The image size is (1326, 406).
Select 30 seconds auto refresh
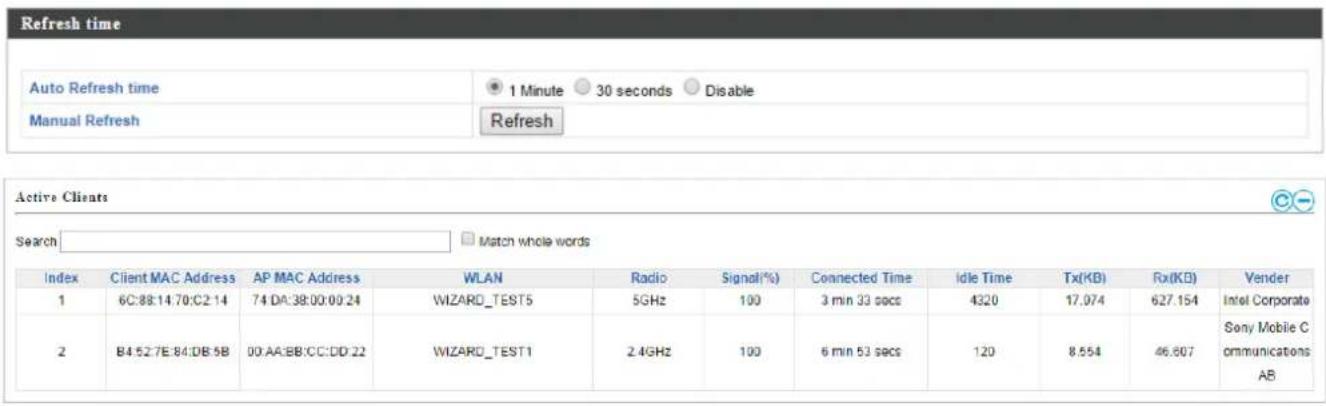pyautogui.click(x=583, y=89)
